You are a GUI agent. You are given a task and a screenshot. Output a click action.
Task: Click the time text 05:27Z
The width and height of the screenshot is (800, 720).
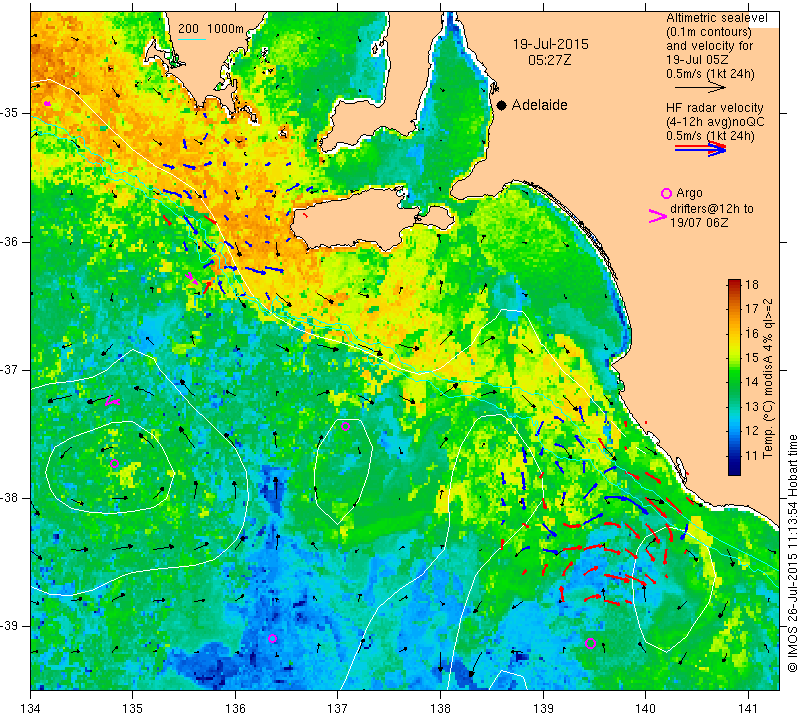click(549, 60)
